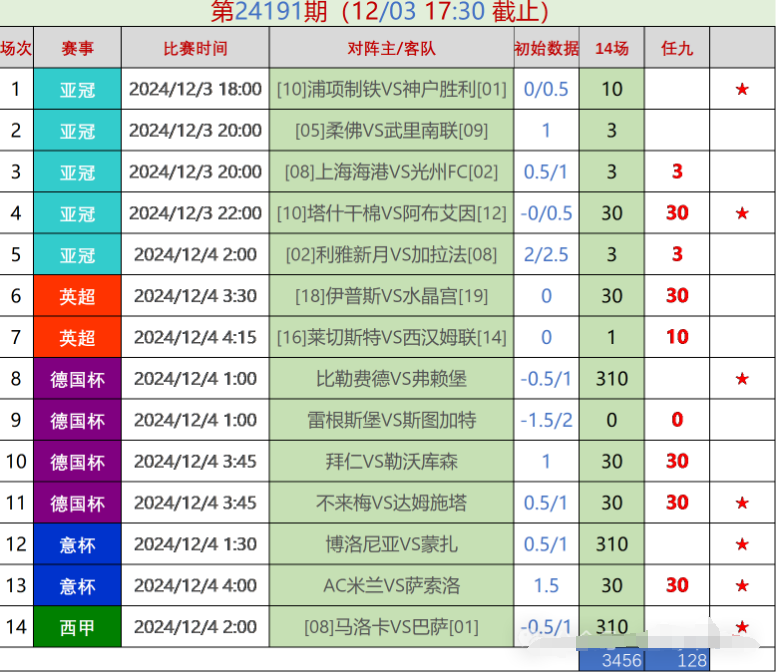Select the 莱切斯特VS西汉姆联 match cell
This screenshot has width=777, height=672.
point(391,338)
